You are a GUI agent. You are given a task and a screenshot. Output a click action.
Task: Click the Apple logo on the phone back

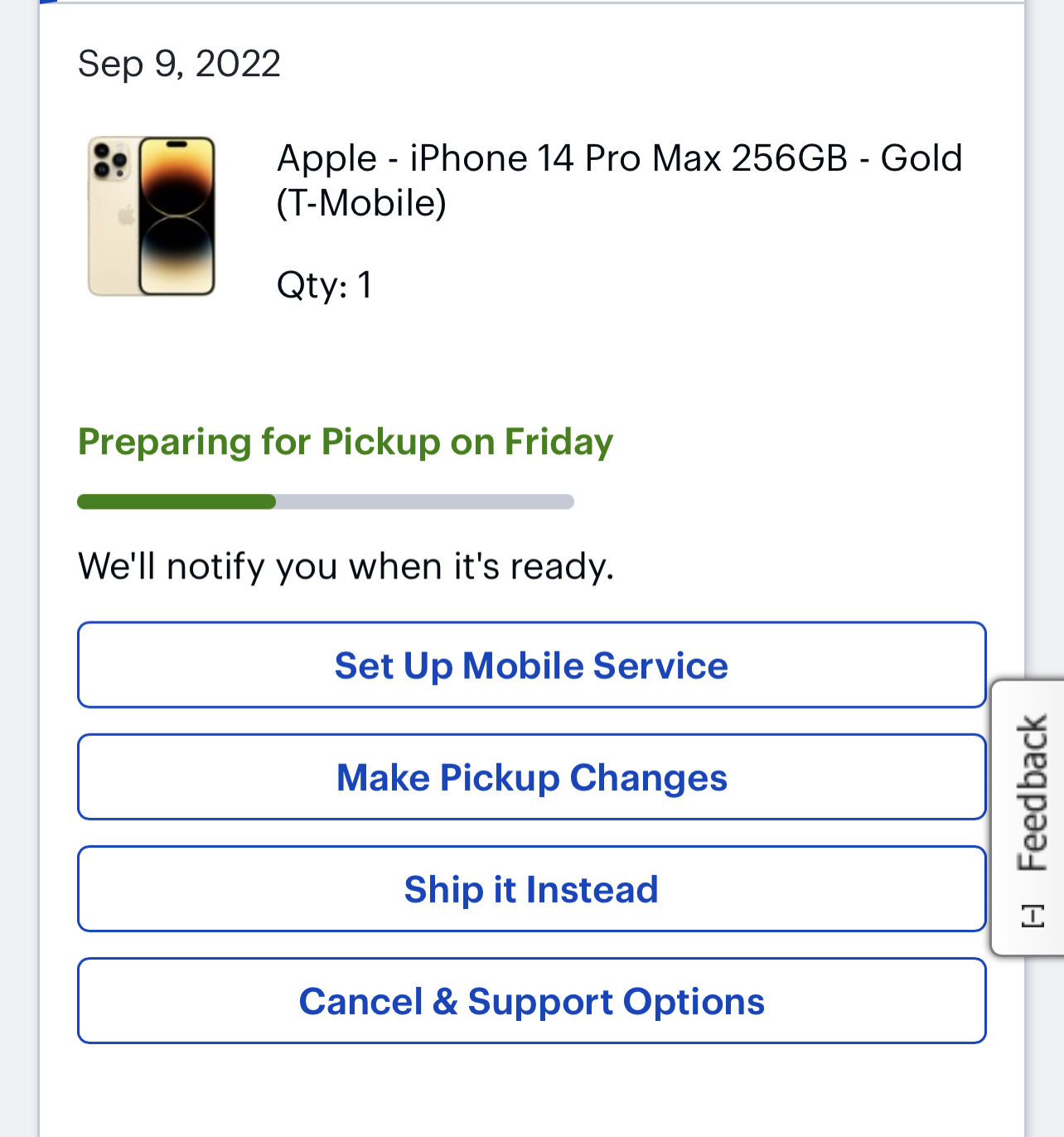point(126,217)
